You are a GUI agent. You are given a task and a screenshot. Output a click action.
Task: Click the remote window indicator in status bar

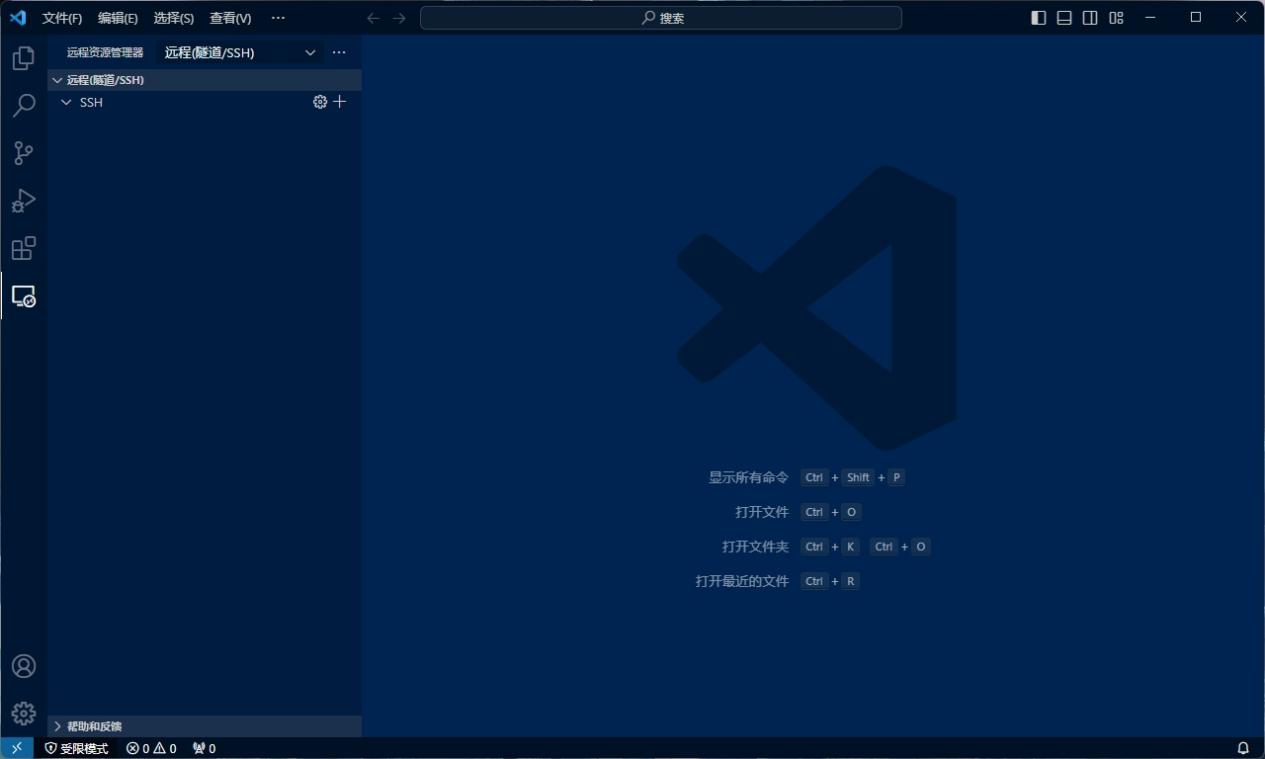17,748
